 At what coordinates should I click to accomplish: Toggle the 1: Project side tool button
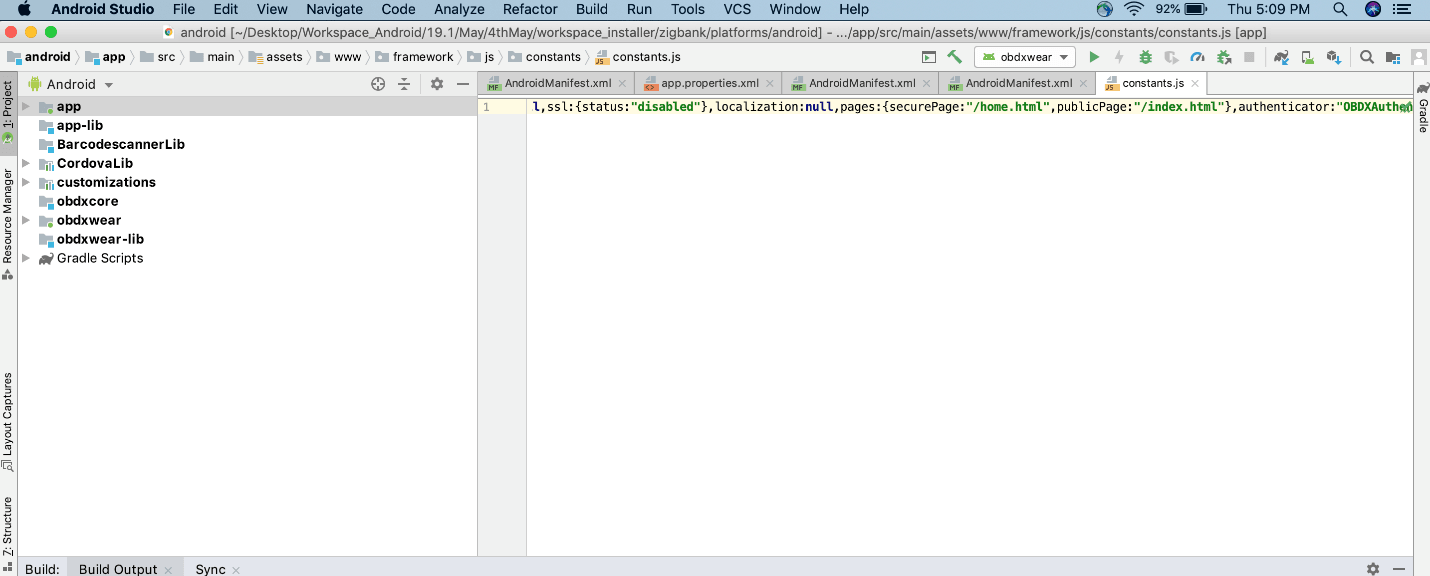pyautogui.click(x=8, y=112)
